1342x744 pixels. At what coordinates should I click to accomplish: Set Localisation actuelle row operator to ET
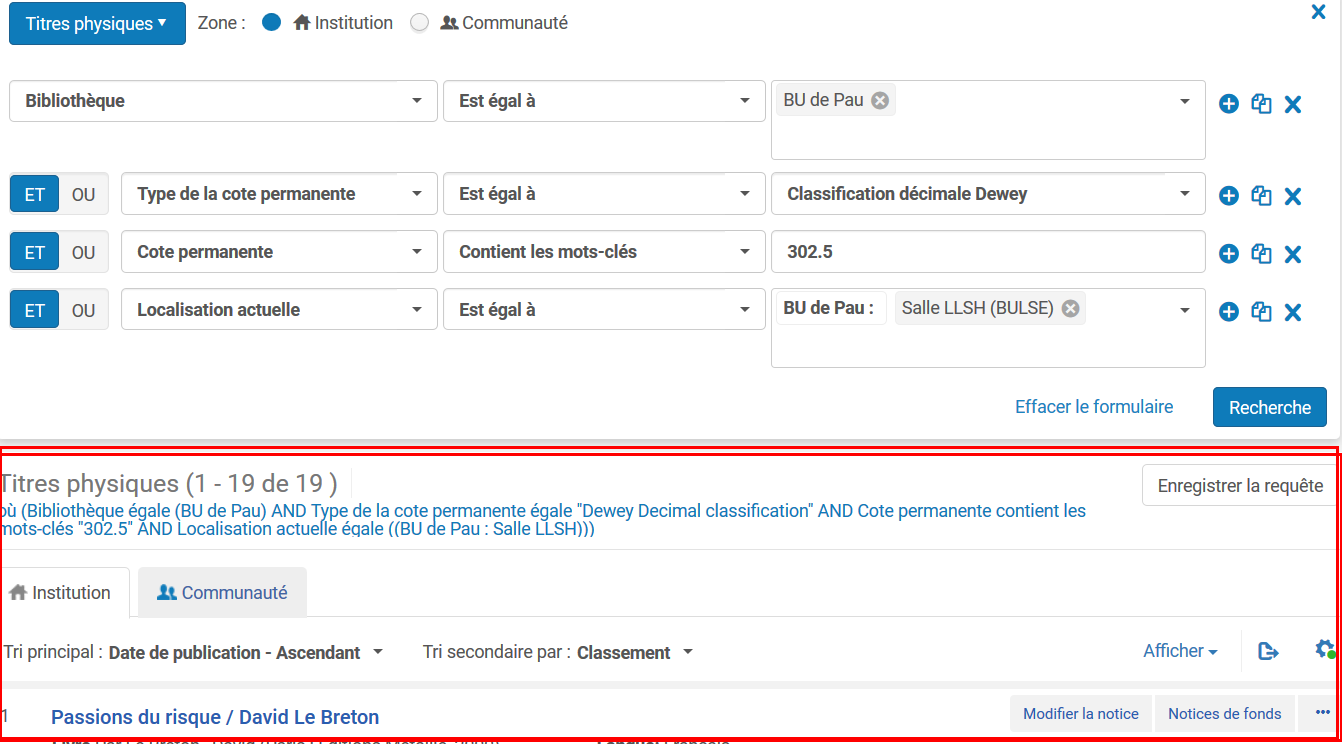pyautogui.click(x=35, y=311)
